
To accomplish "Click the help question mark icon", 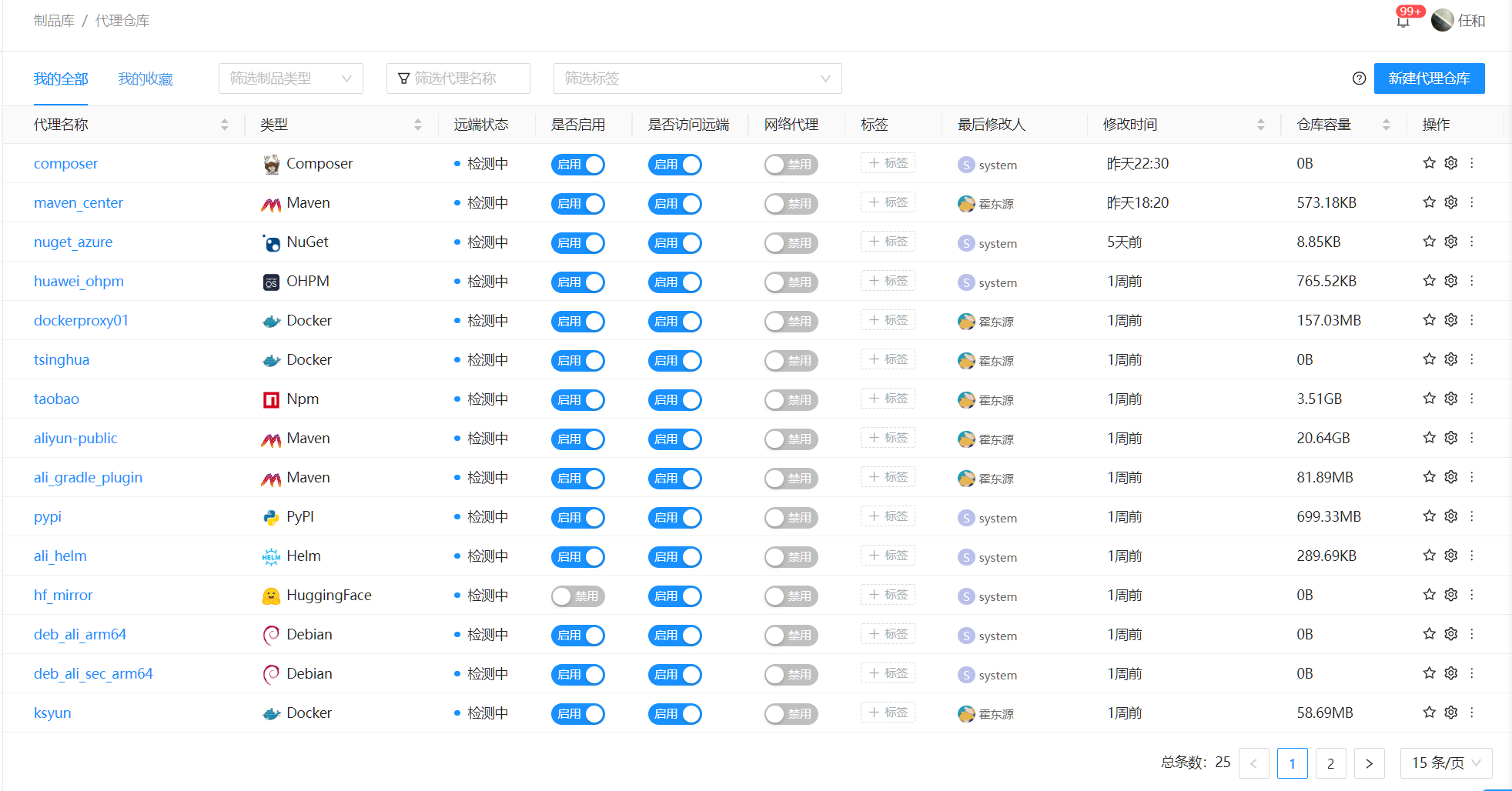I will 1359,78.
